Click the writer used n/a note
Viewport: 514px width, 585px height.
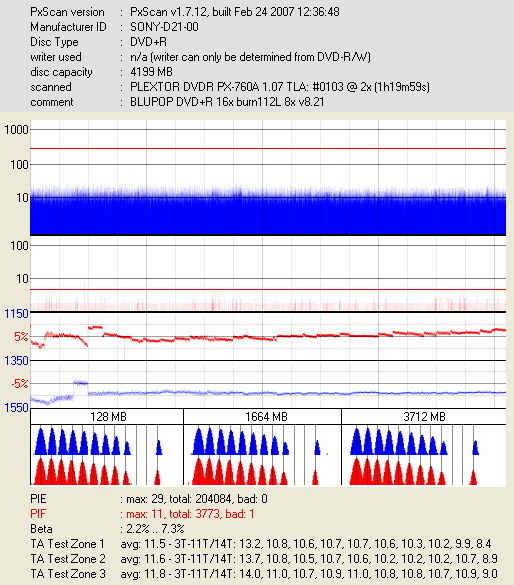point(250,57)
